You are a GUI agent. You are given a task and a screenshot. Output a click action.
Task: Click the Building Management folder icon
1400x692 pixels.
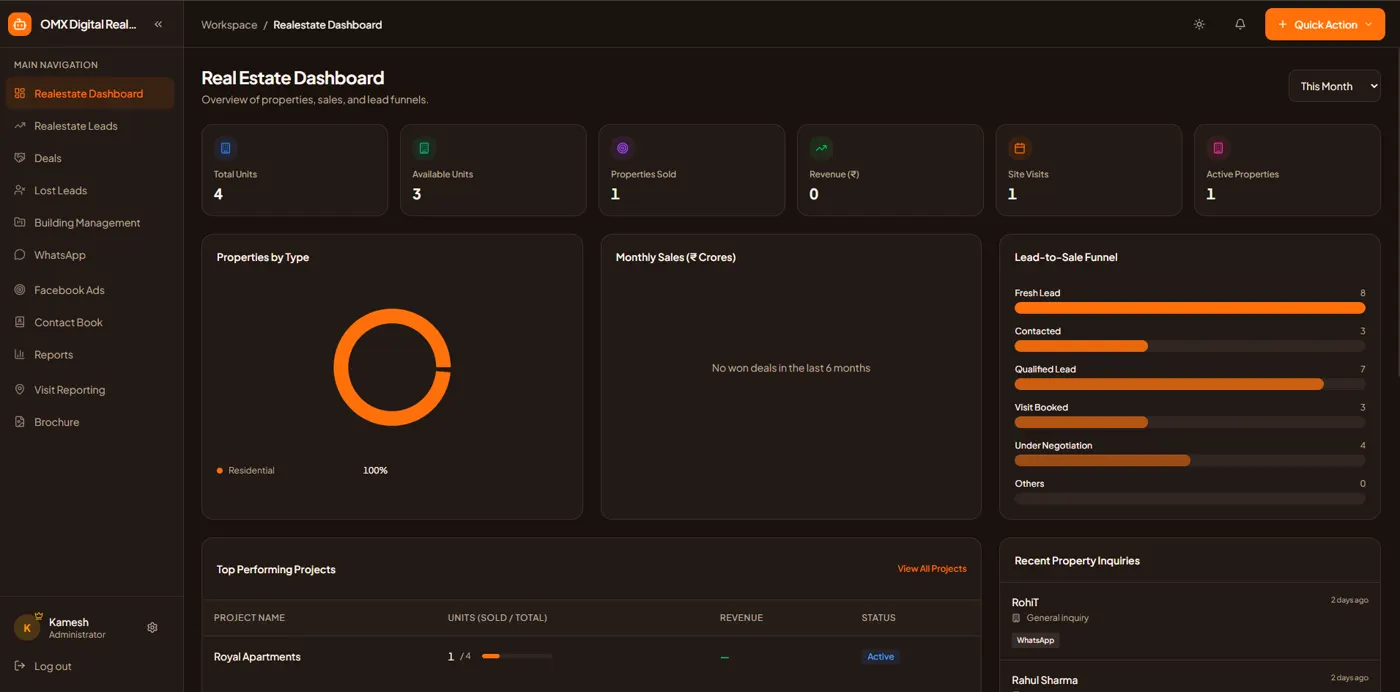[x=19, y=222]
